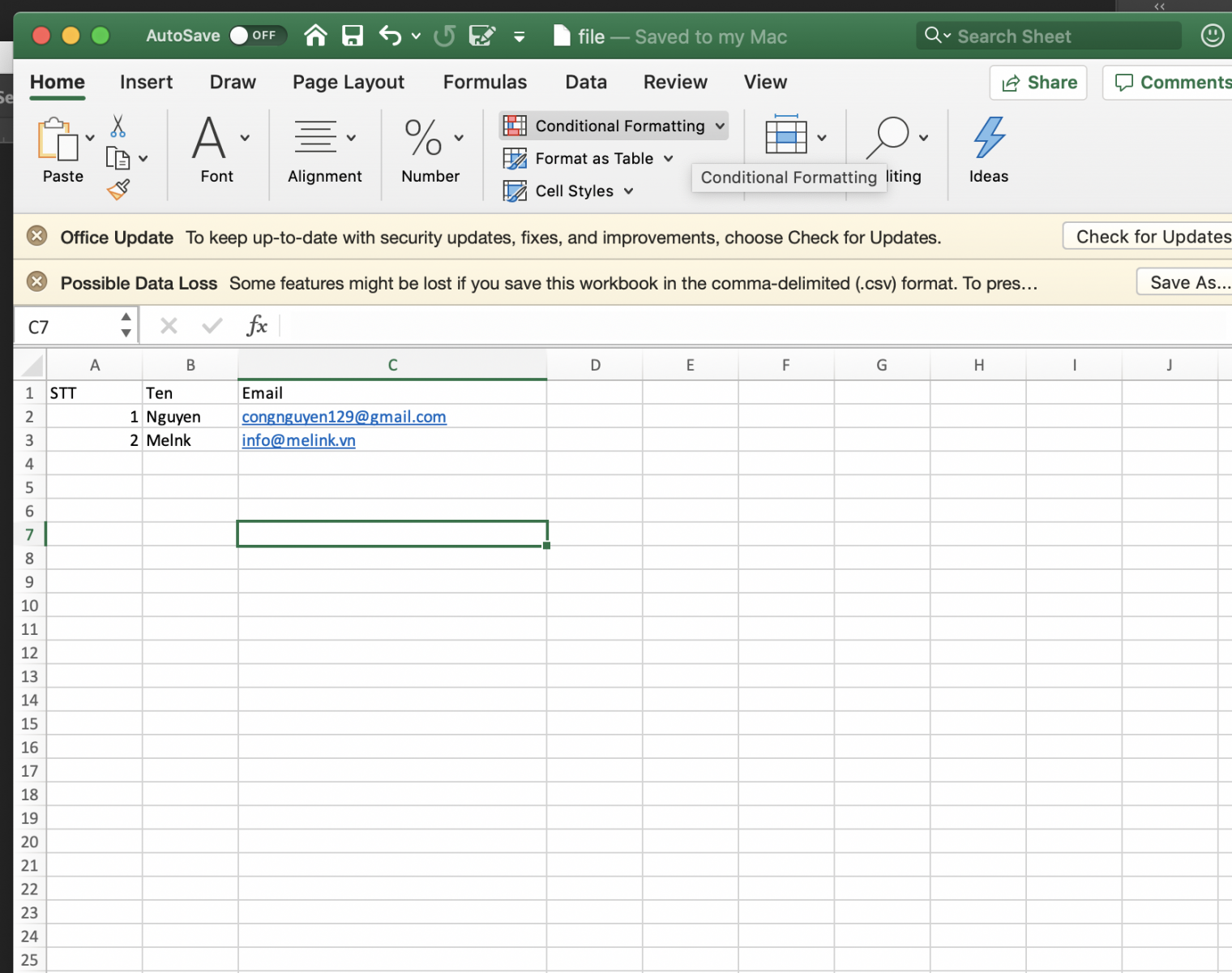1232x973 pixels.
Task: Dismiss the Office Update notification bar
Action: tap(36, 236)
